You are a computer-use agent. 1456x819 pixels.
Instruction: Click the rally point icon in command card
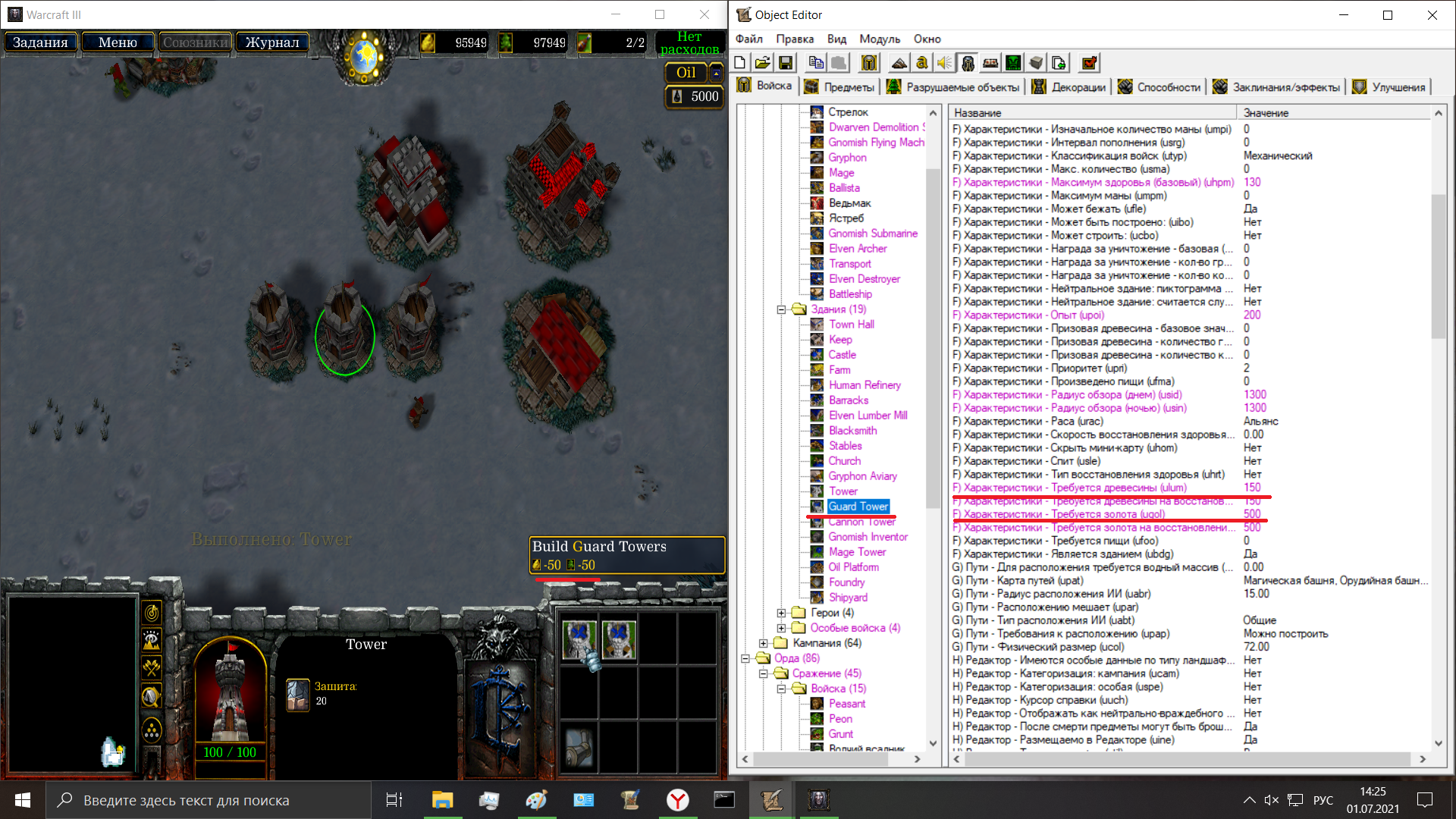point(579,747)
